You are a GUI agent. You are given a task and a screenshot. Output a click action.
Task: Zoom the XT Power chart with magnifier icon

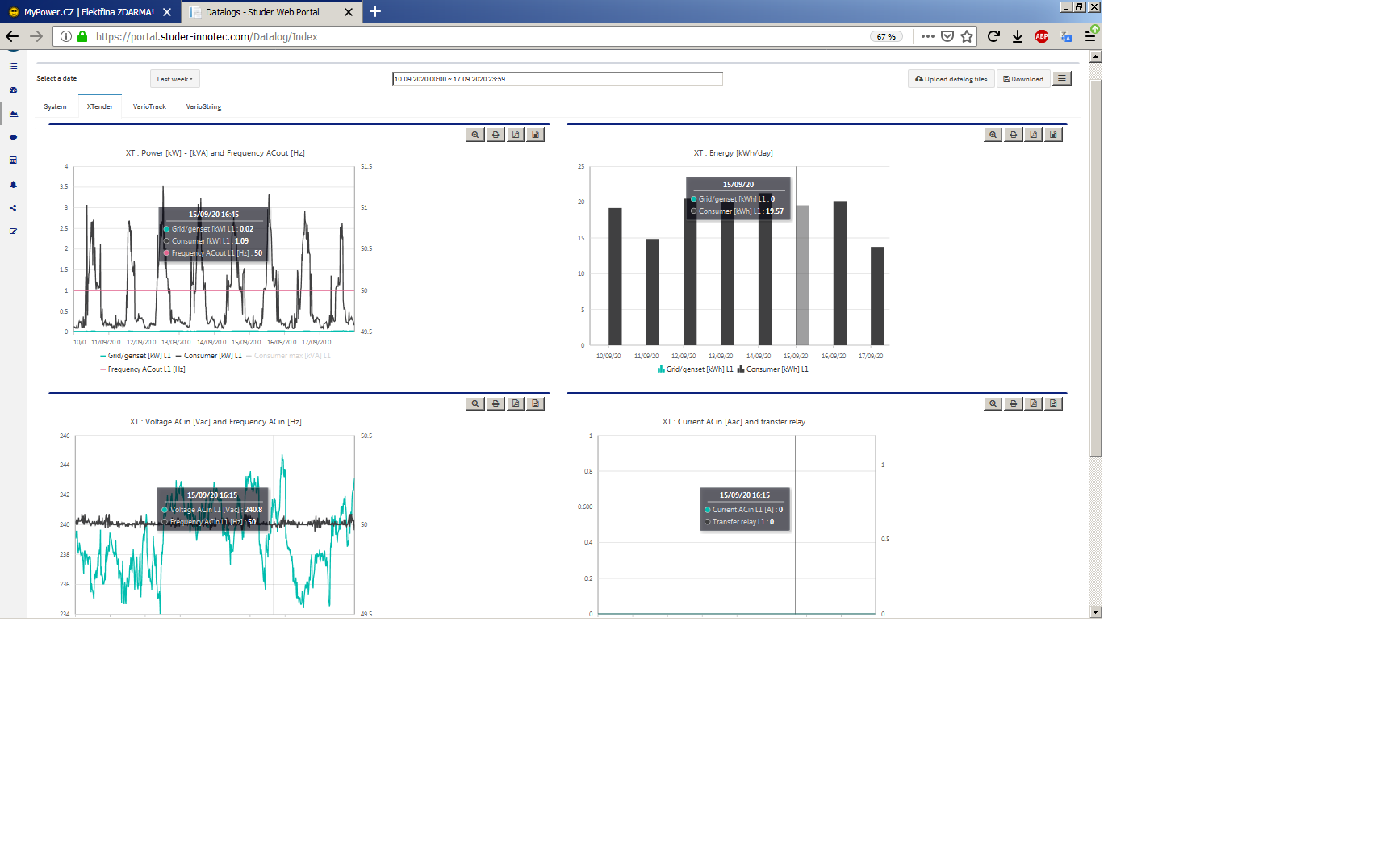click(475, 135)
